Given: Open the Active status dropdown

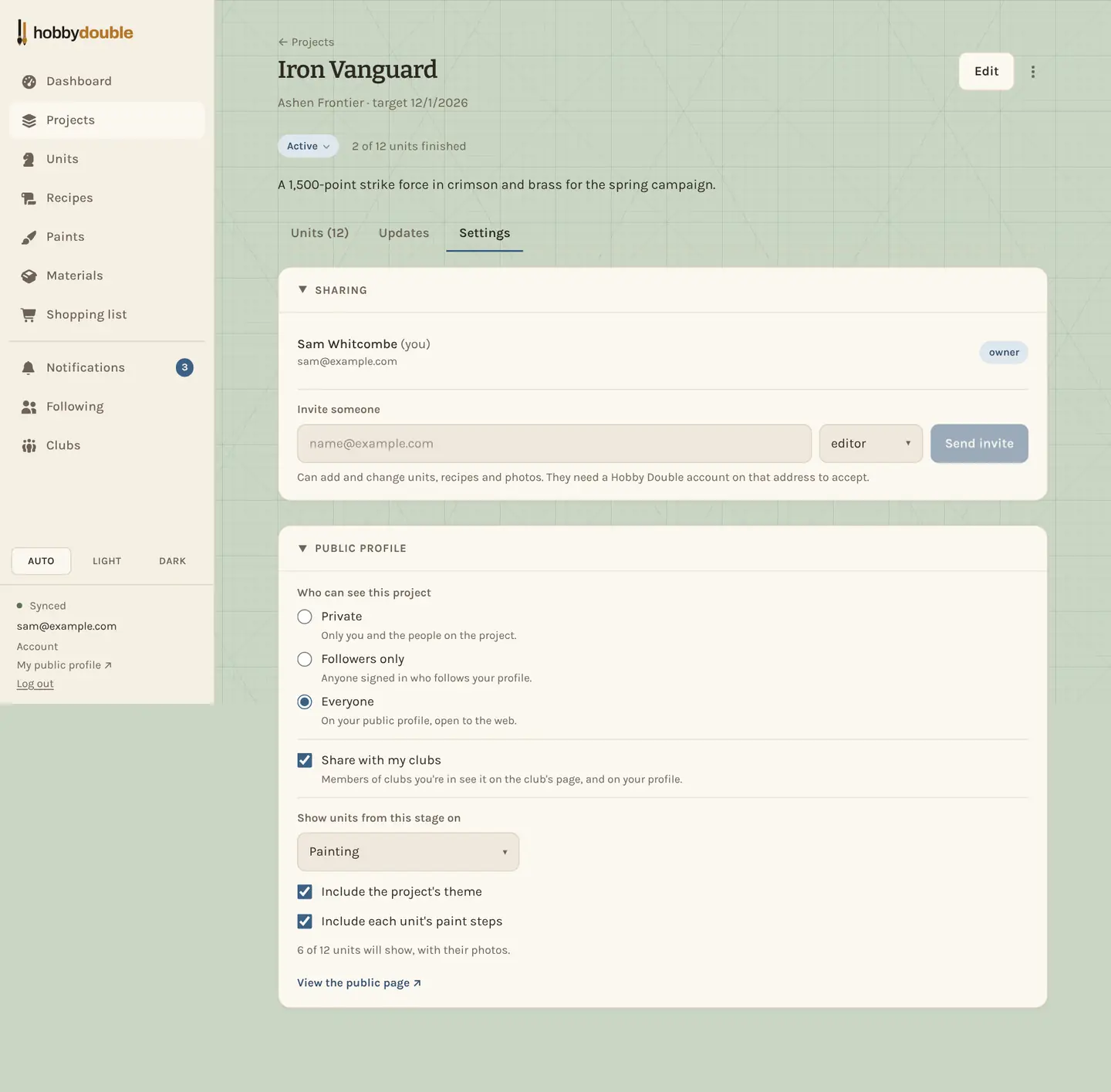Looking at the screenshot, I should point(308,146).
